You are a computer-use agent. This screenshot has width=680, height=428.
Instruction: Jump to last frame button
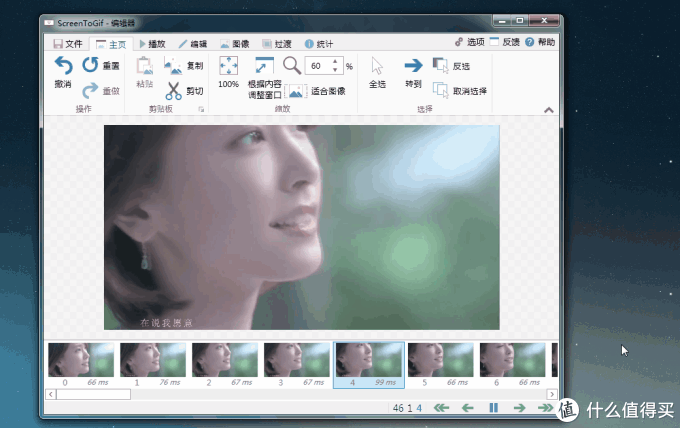[545, 408]
